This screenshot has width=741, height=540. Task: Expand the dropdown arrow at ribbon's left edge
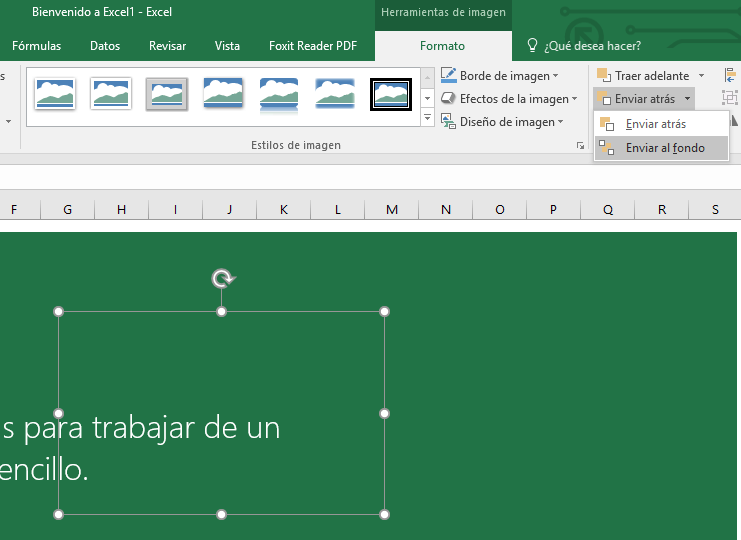[9, 121]
